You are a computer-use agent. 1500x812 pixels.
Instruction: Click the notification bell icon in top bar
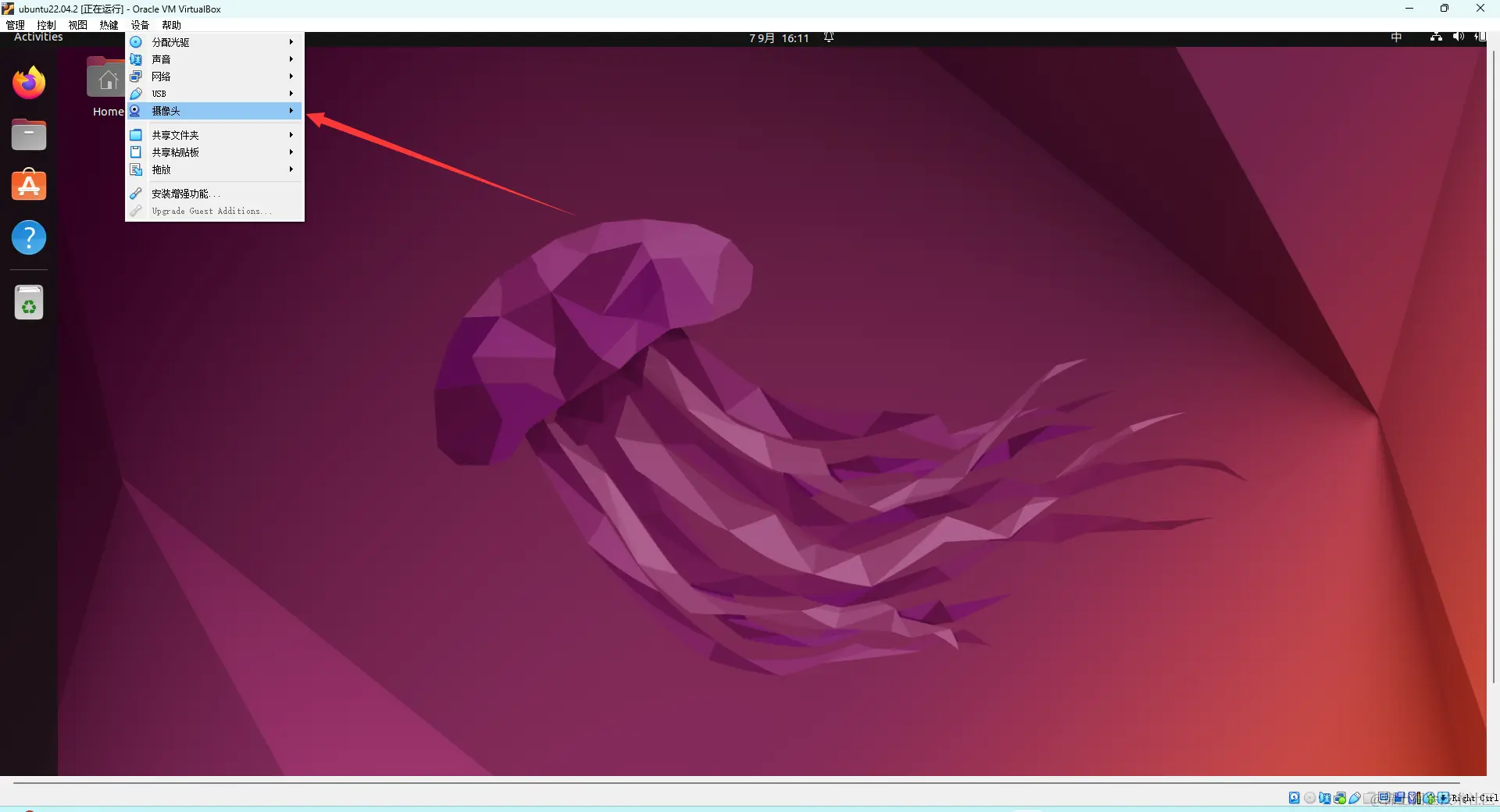click(x=829, y=37)
